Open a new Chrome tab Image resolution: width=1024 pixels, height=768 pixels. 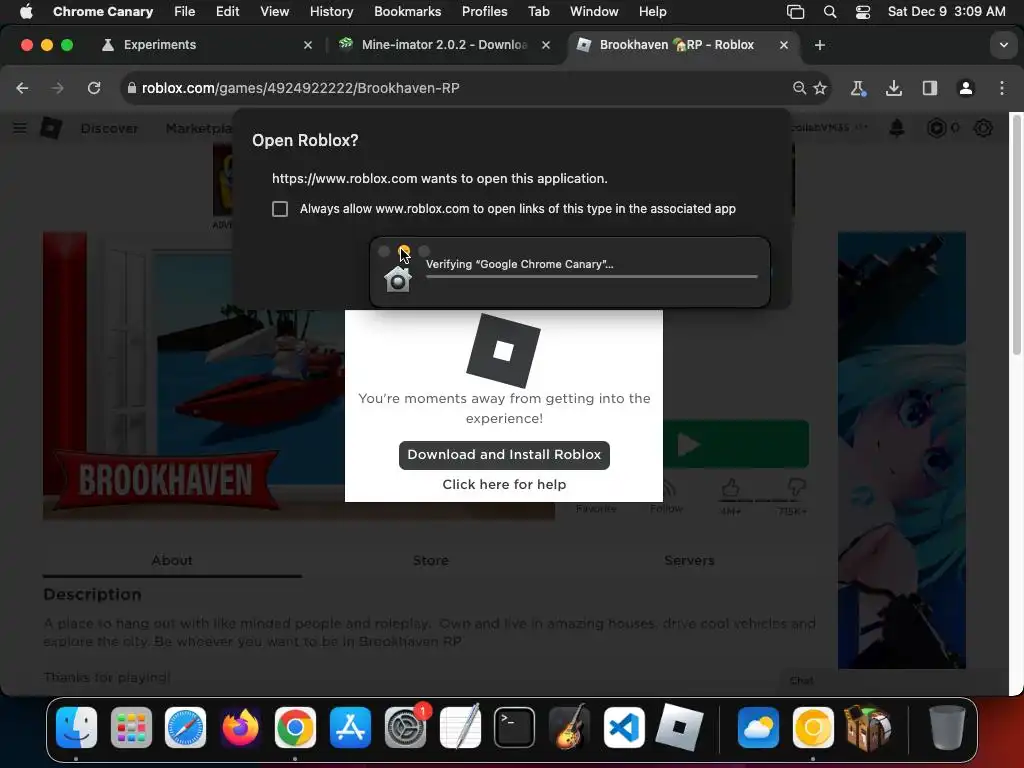pos(820,45)
